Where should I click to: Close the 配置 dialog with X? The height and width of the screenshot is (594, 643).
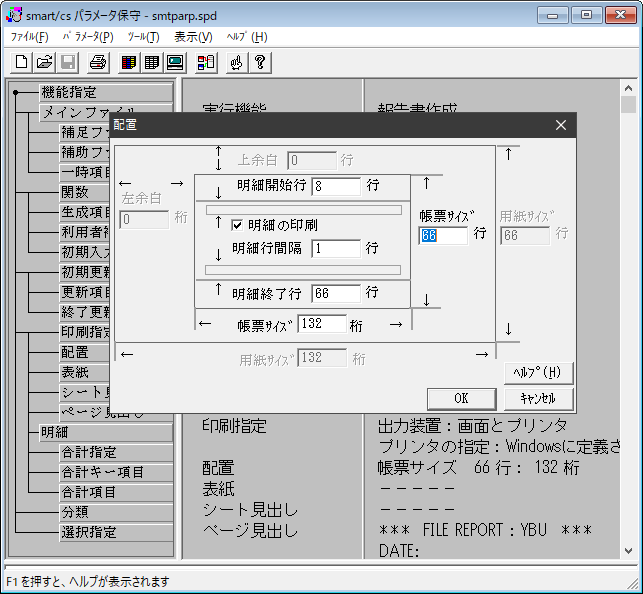(x=561, y=125)
